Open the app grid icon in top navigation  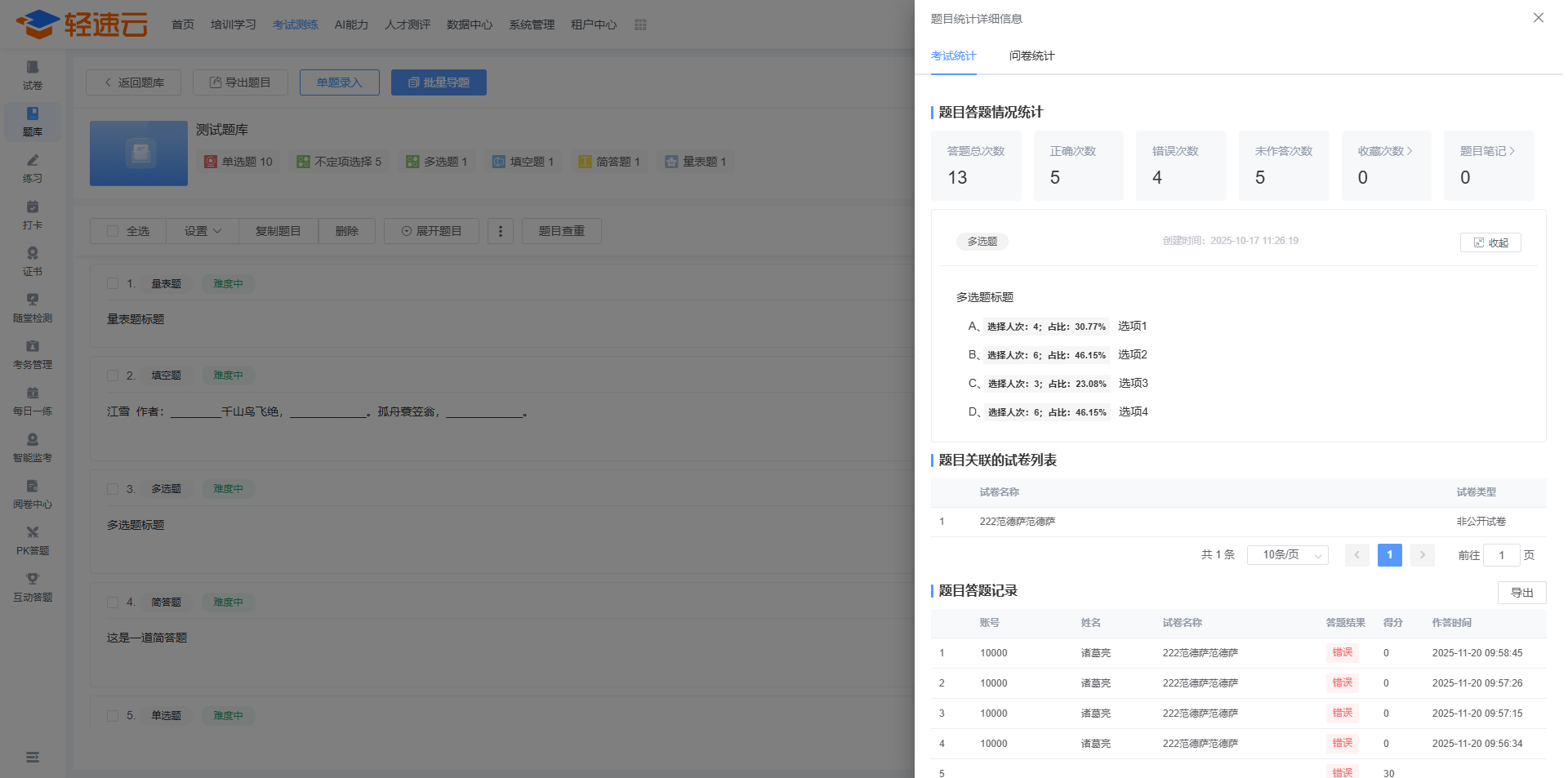pos(640,25)
